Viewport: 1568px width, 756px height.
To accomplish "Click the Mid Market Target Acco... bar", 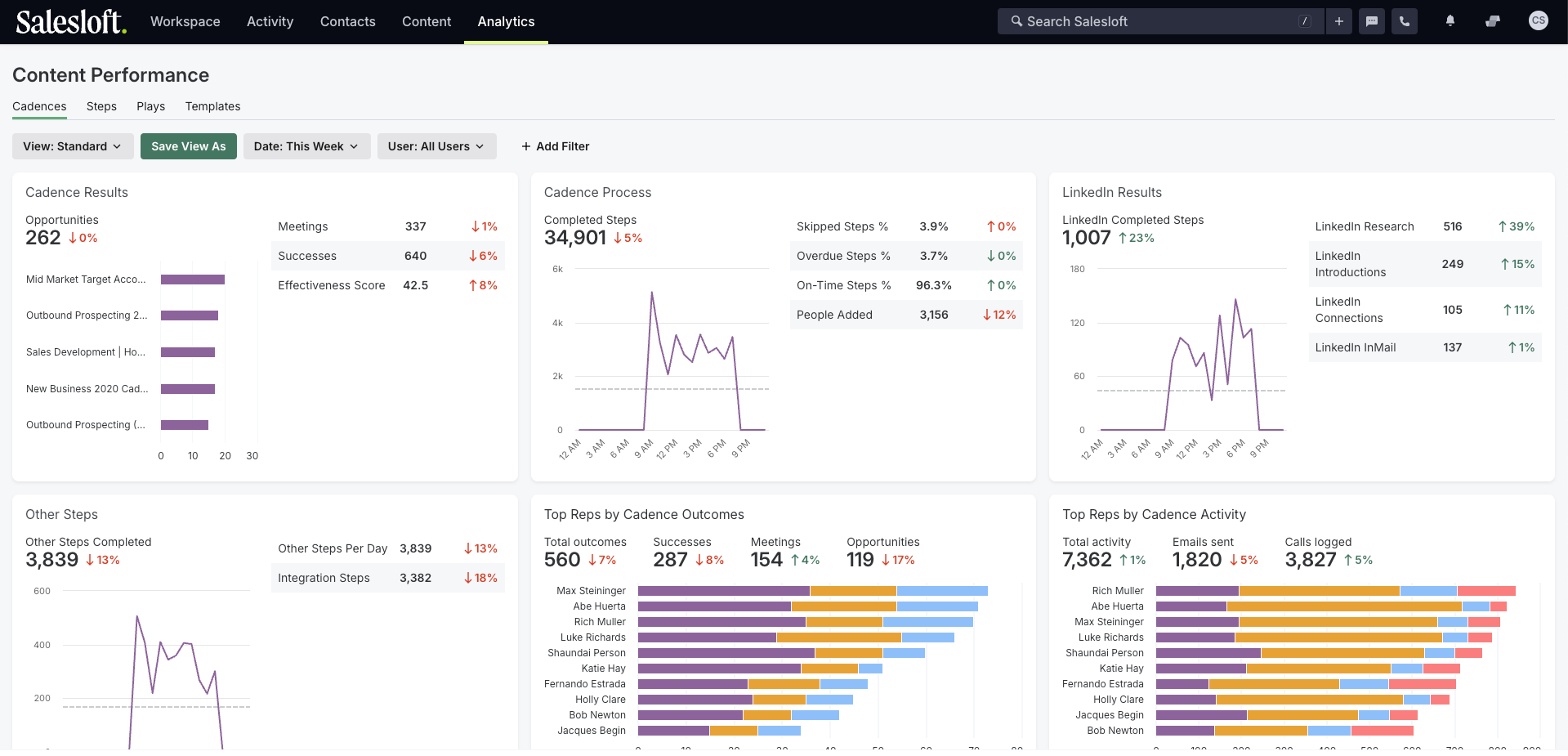I will coord(193,280).
